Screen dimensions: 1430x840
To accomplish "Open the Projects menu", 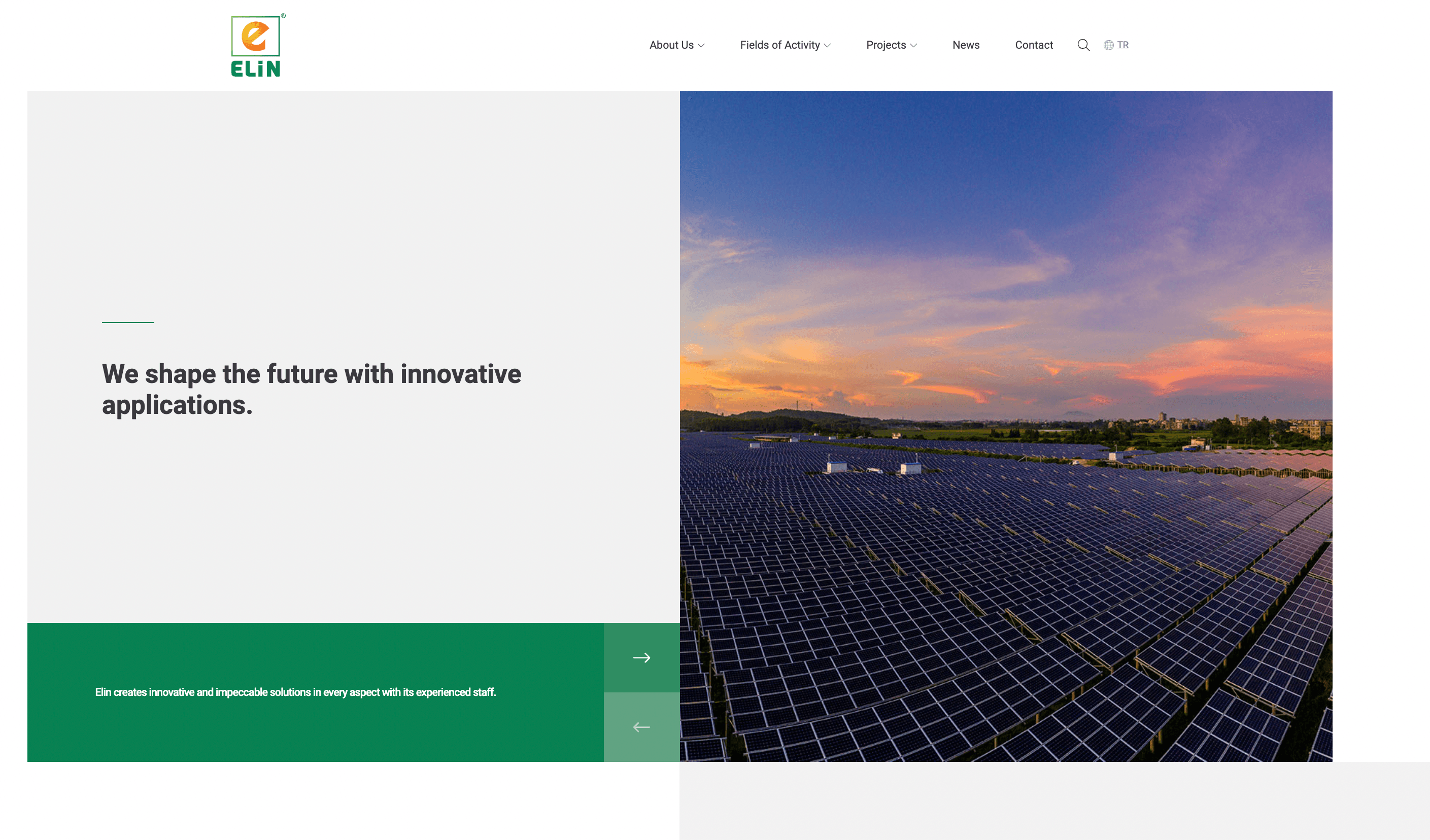I will click(x=886, y=45).
